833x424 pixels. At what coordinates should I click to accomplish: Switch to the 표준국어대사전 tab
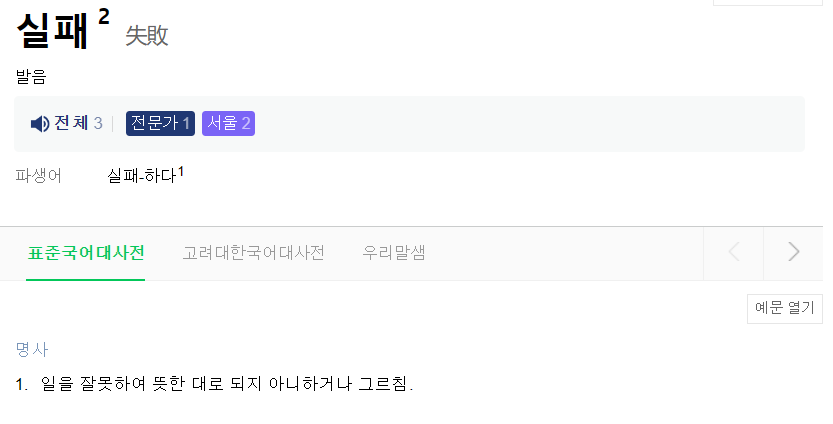[x=86, y=253]
